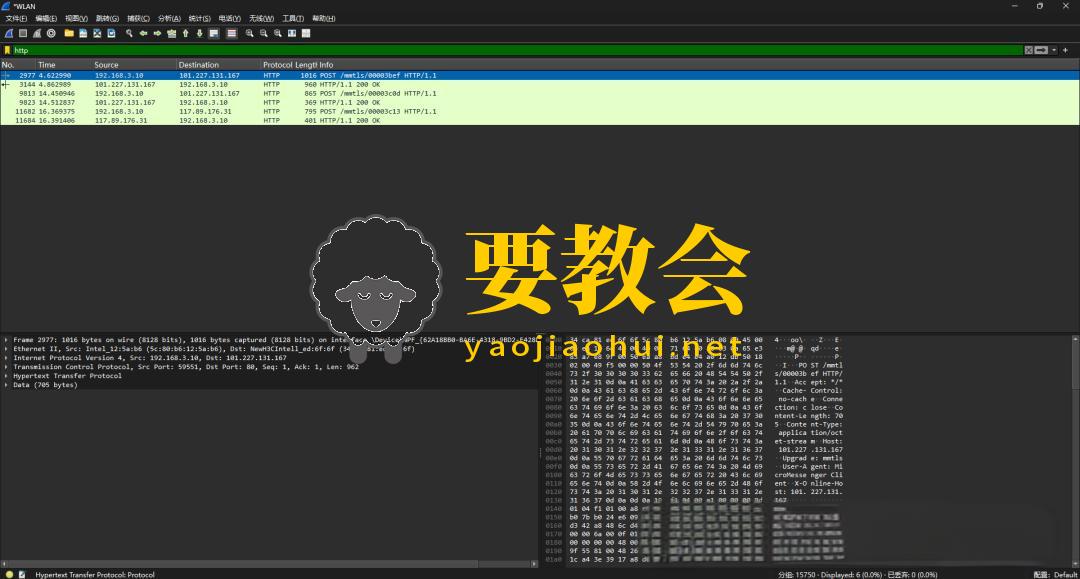Image resolution: width=1080 pixels, height=579 pixels.
Task: Restart the current capture
Action: [x=37, y=33]
